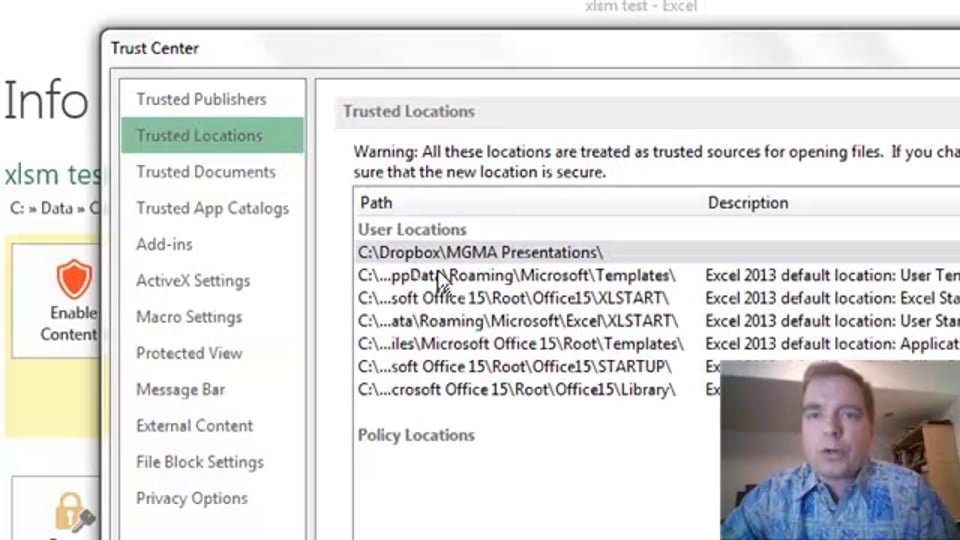The width and height of the screenshot is (960, 540).
Task: Open Protected View settings
Action: coord(189,353)
